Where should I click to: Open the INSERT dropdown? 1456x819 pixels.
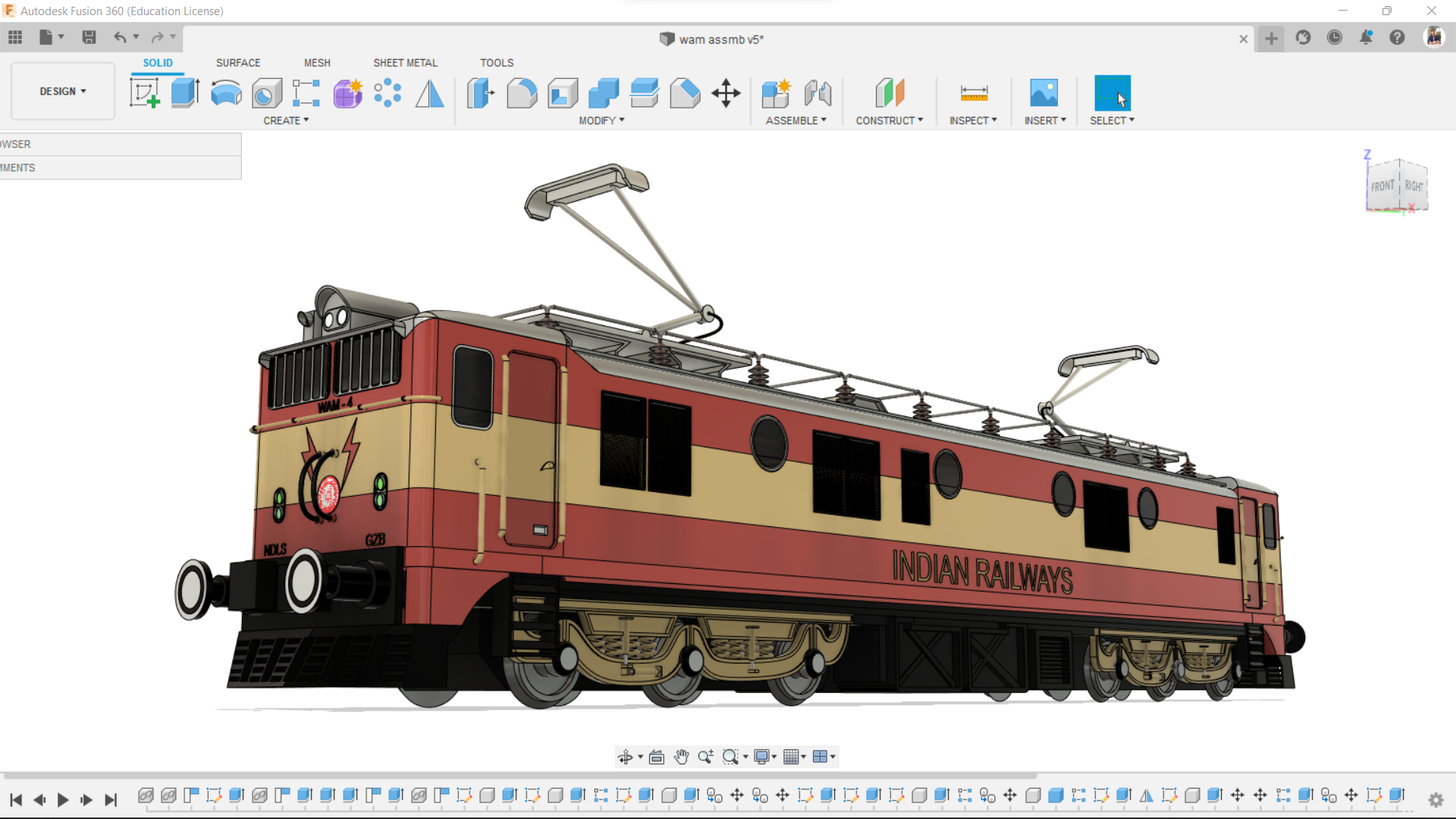[1045, 121]
